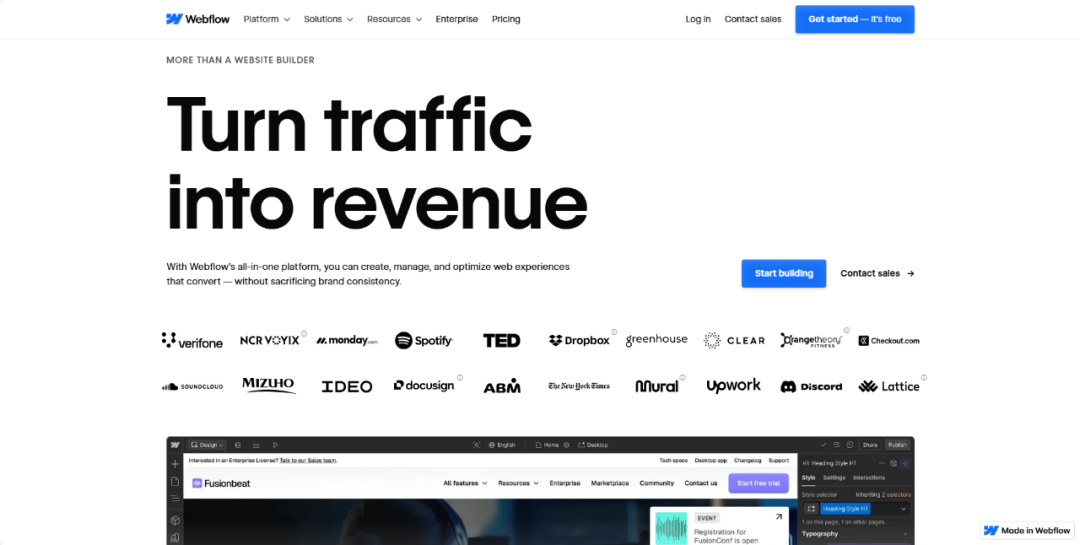The height and width of the screenshot is (545, 1080).
Task: Switch to the Interactions tab
Action: point(869,477)
